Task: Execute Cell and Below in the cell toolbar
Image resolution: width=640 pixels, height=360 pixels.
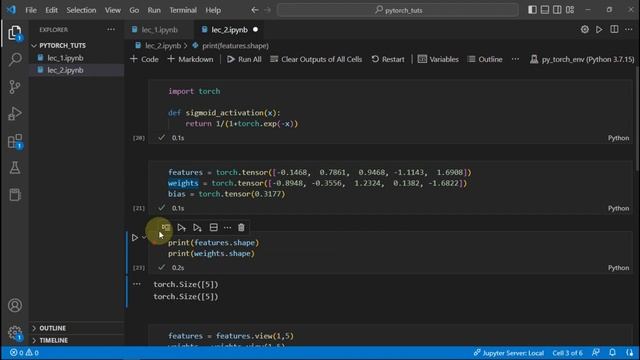Action: [197, 227]
